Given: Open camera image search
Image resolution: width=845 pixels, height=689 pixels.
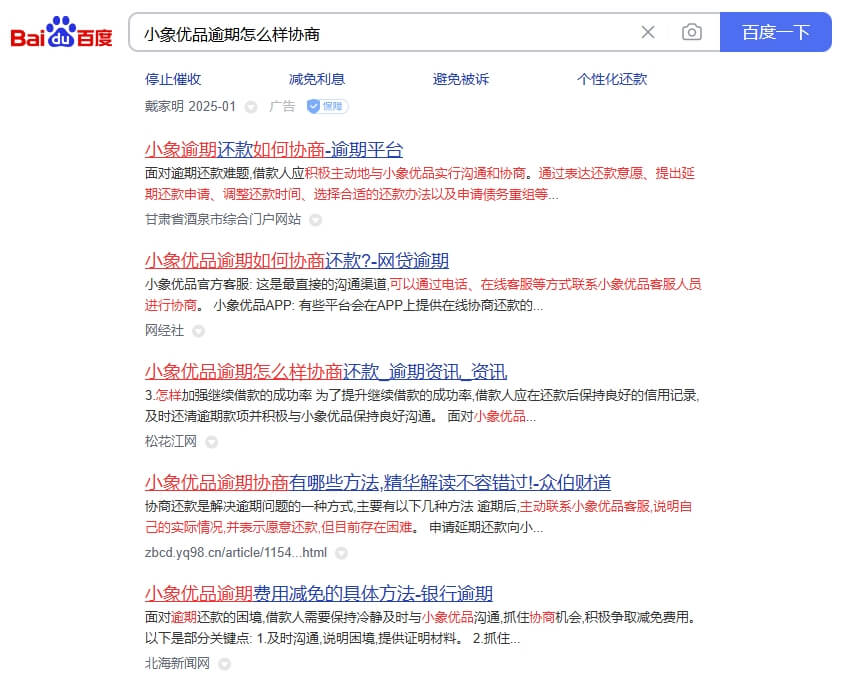Looking at the screenshot, I should pyautogui.click(x=691, y=32).
